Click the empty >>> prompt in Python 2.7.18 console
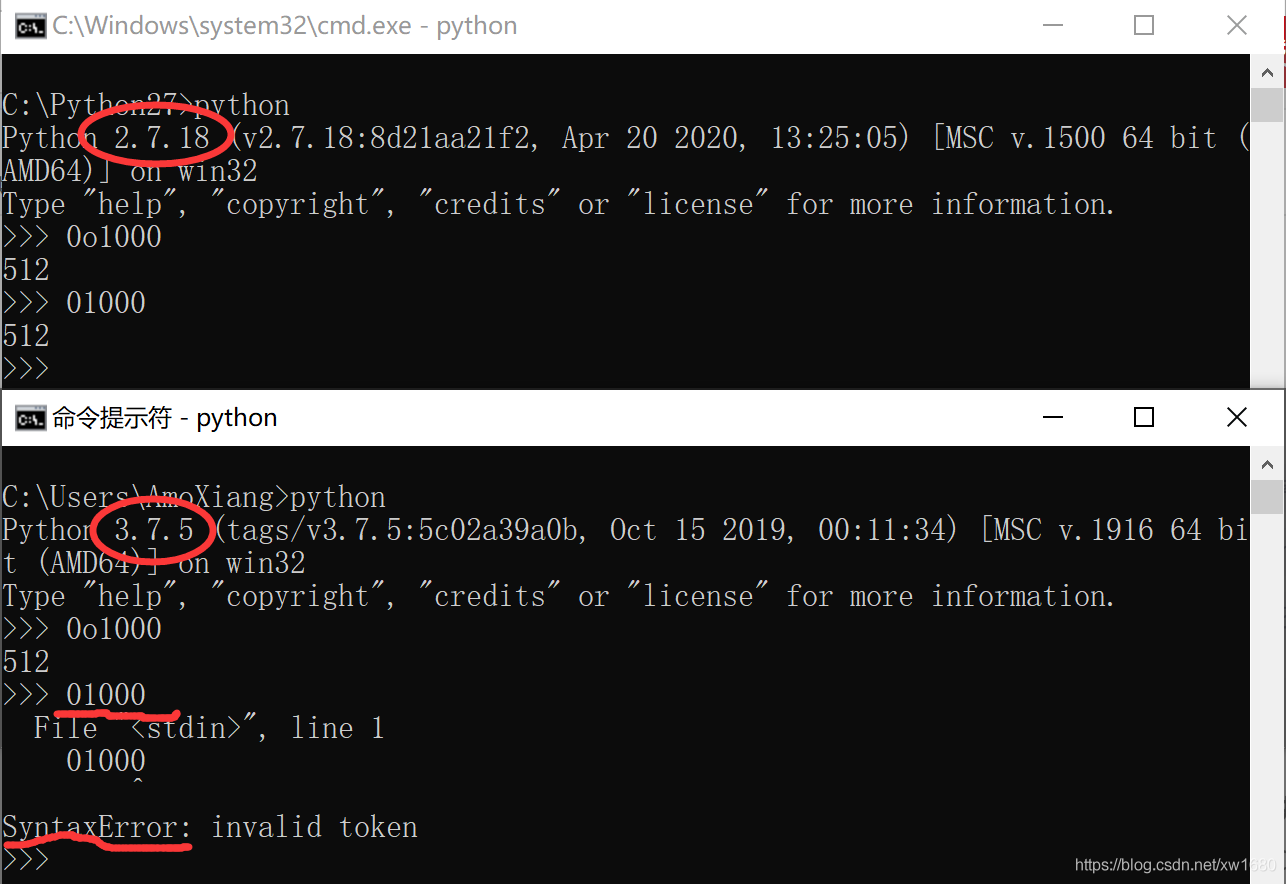Screen dimensions: 1286x884 25,368
